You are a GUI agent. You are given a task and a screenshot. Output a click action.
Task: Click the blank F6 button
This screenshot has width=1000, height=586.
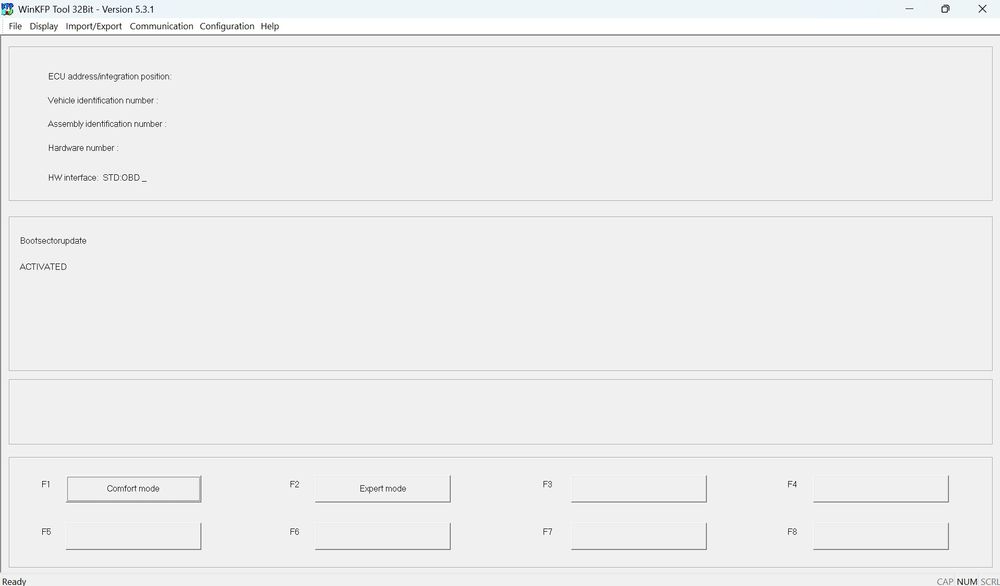coord(383,536)
